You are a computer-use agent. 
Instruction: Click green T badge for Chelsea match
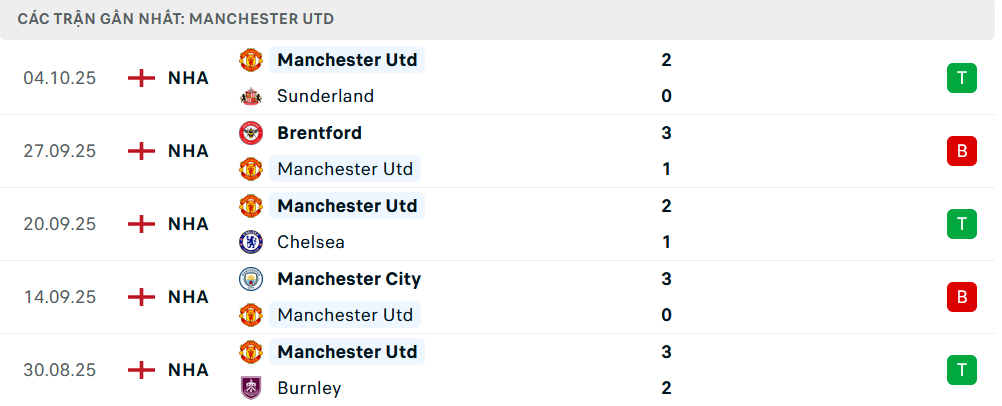click(961, 224)
